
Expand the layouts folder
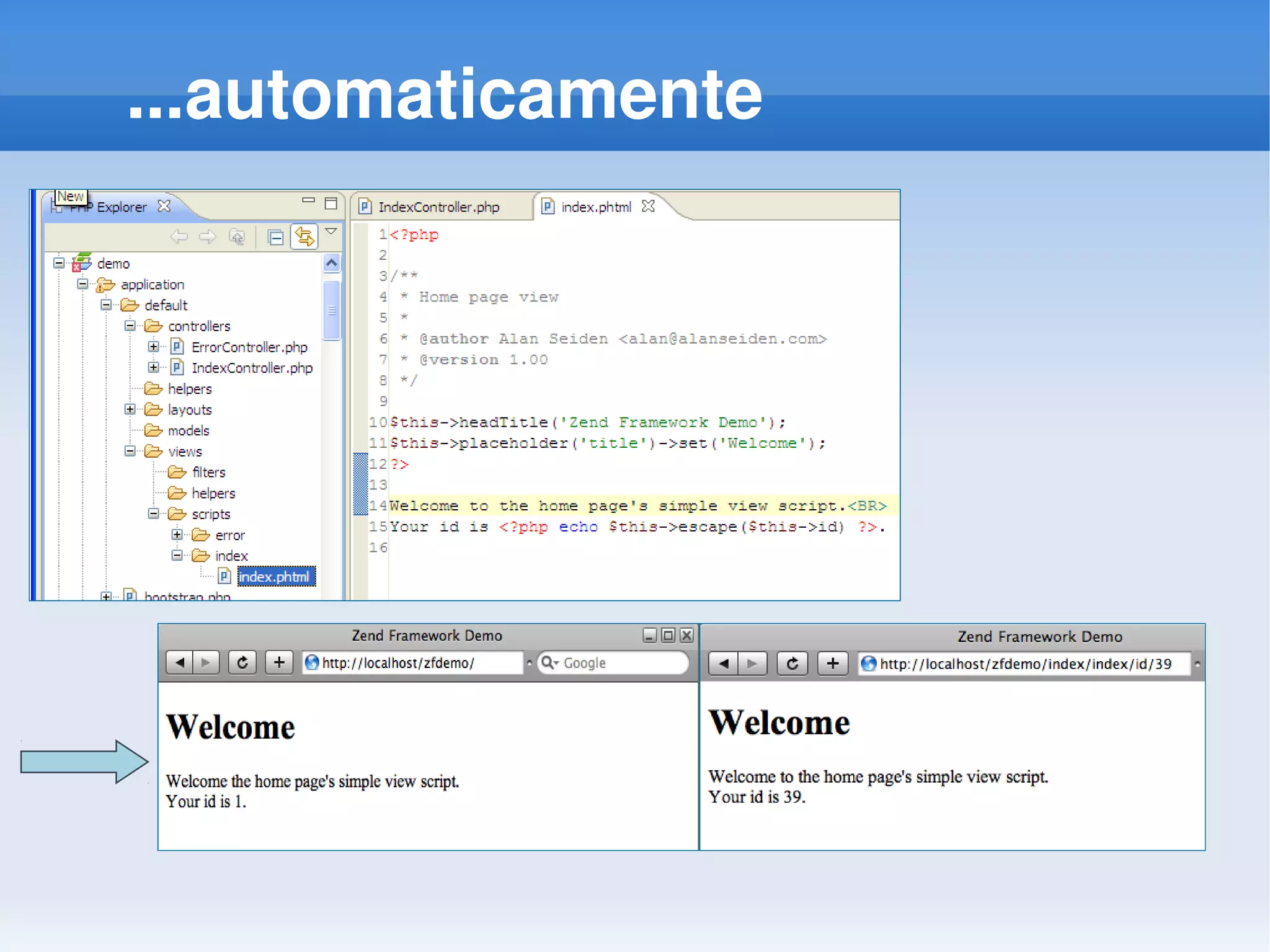coord(130,409)
